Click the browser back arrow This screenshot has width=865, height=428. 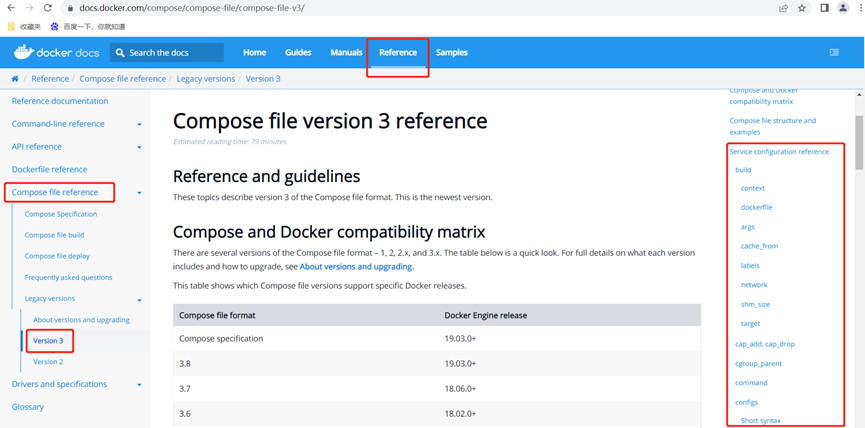click(x=11, y=8)
